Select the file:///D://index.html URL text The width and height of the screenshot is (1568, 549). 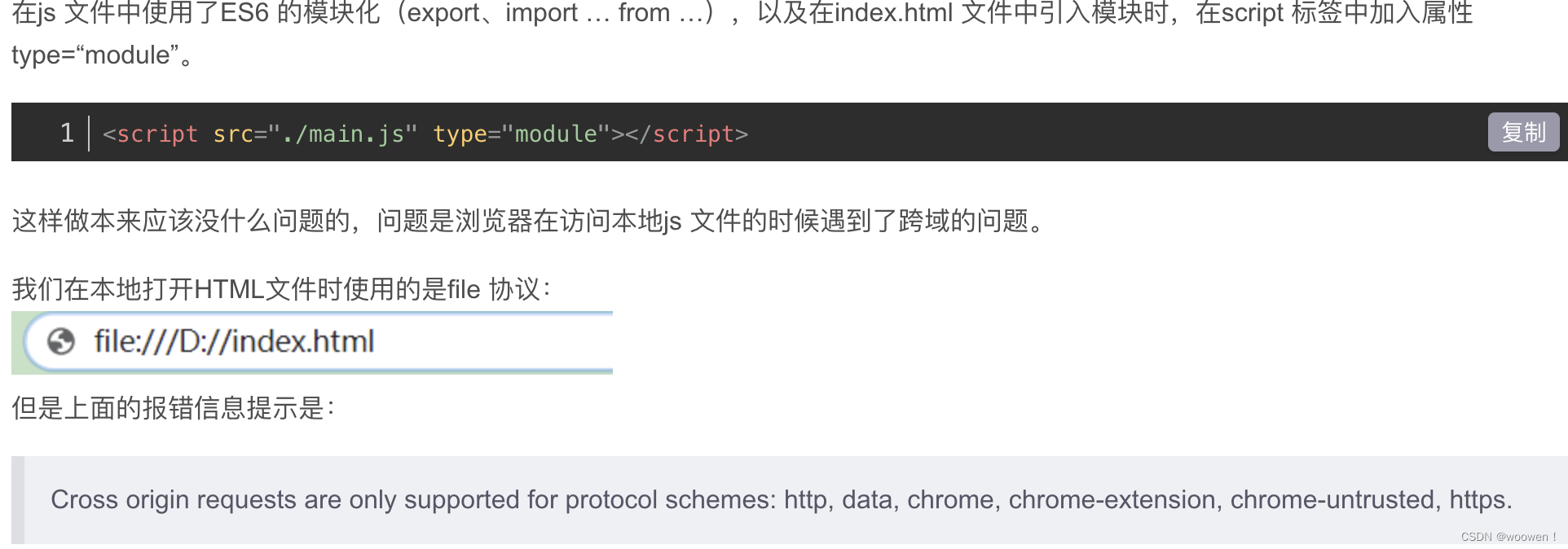coord(235,340)
